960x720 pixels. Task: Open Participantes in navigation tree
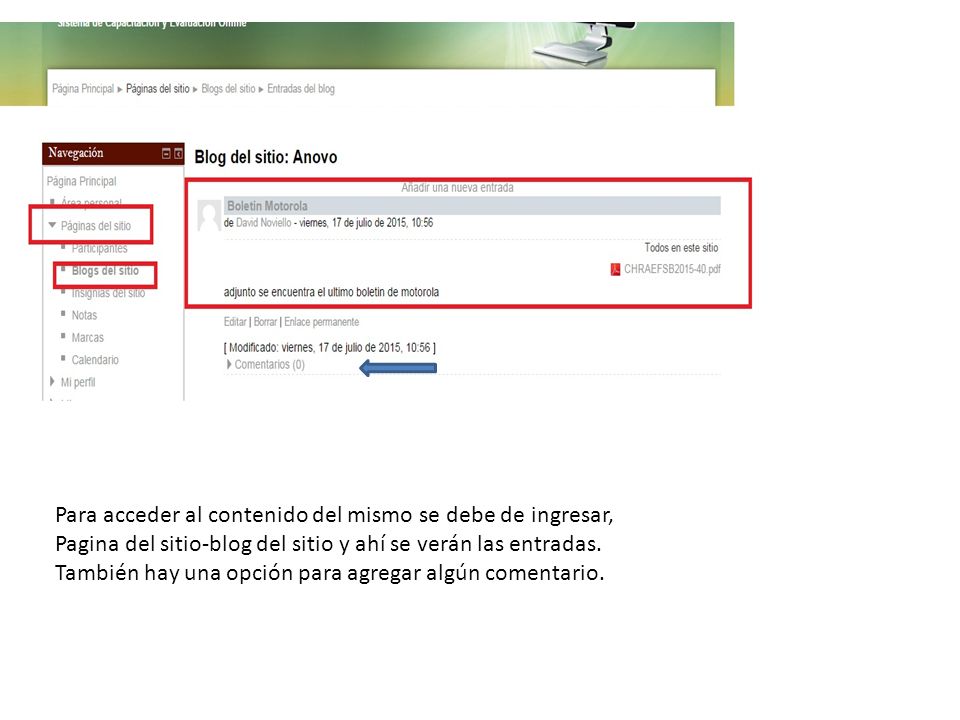(99, 249)
